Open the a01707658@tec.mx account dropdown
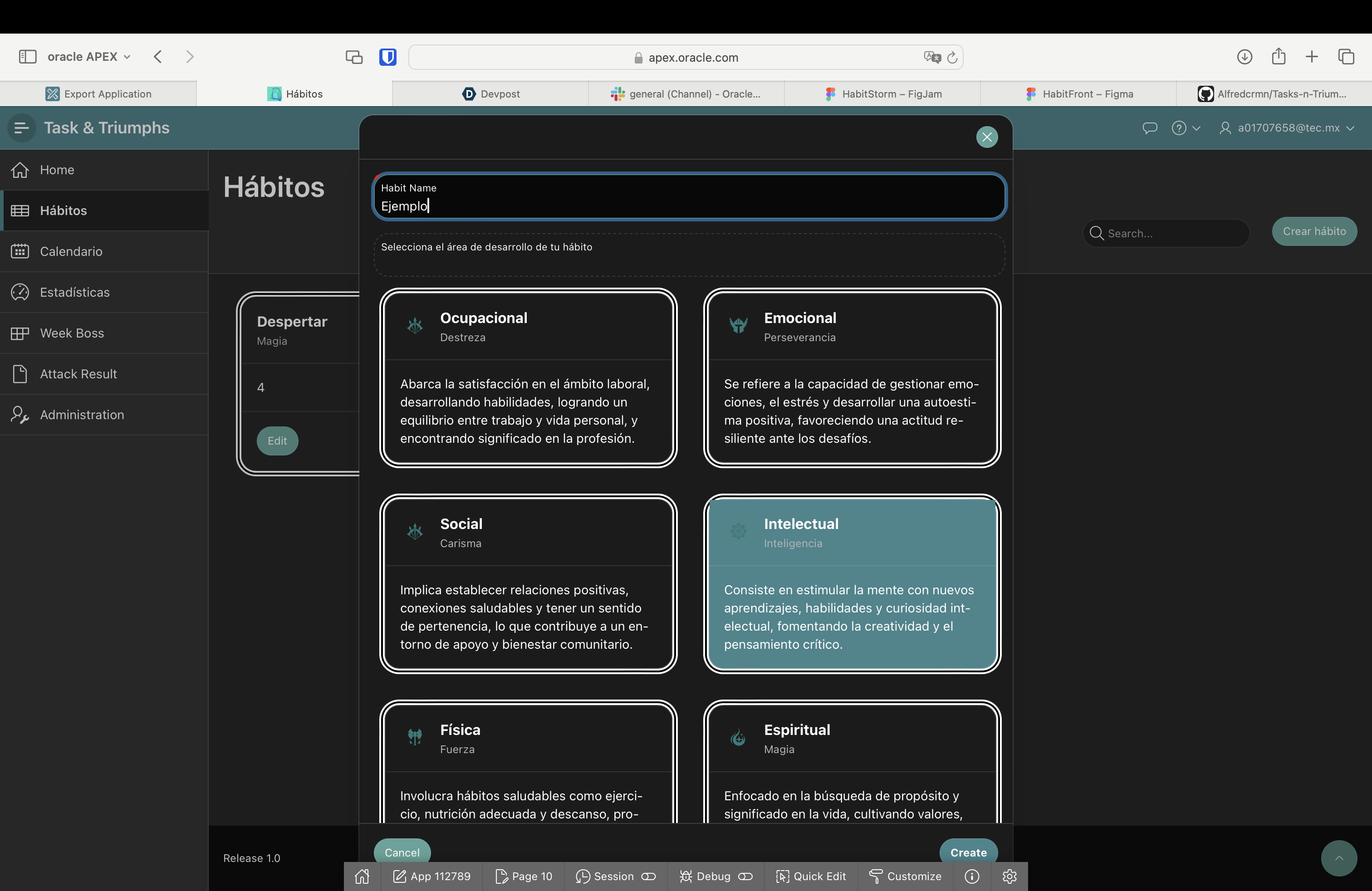1372x891 pixels. coord(1287,128)
